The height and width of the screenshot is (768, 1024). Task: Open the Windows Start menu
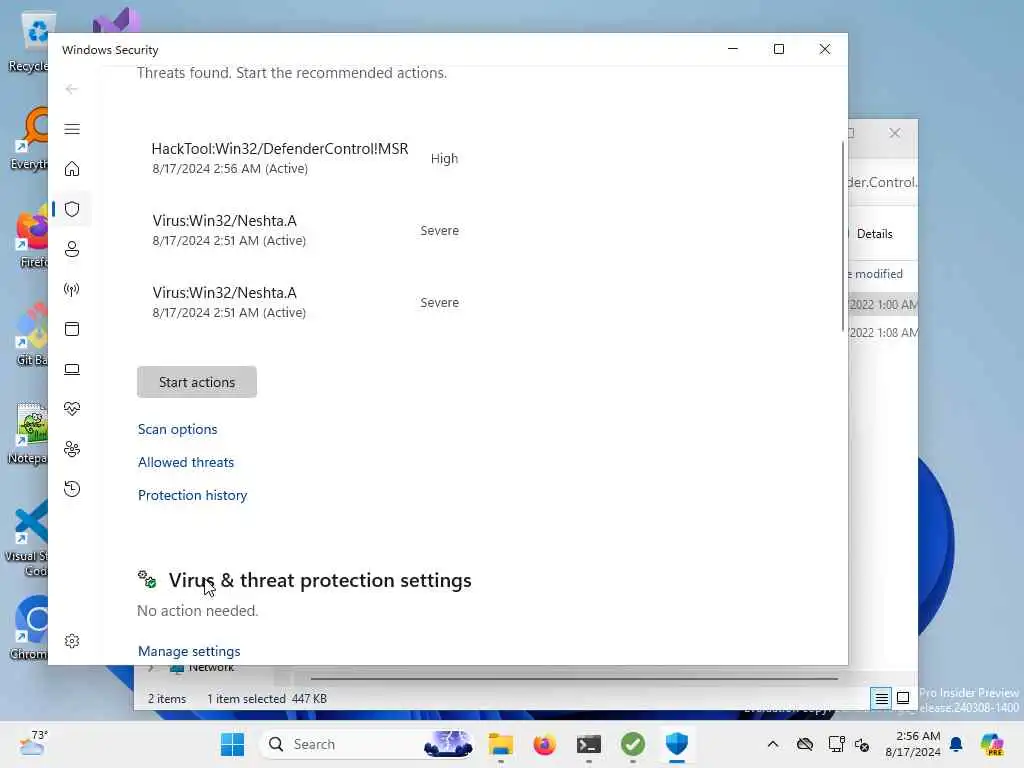[x=232, y=744]
